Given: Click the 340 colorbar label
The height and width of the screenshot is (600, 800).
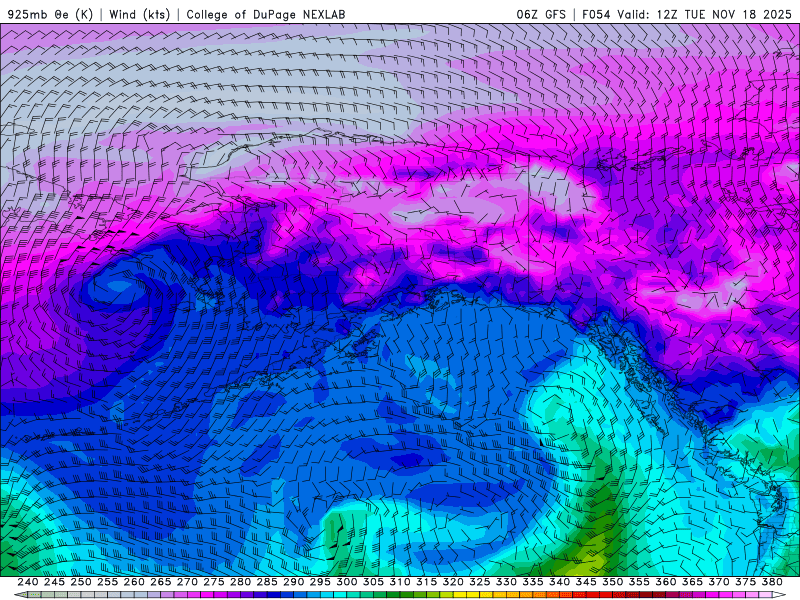Looking at the screenshot, I should 559,582.
